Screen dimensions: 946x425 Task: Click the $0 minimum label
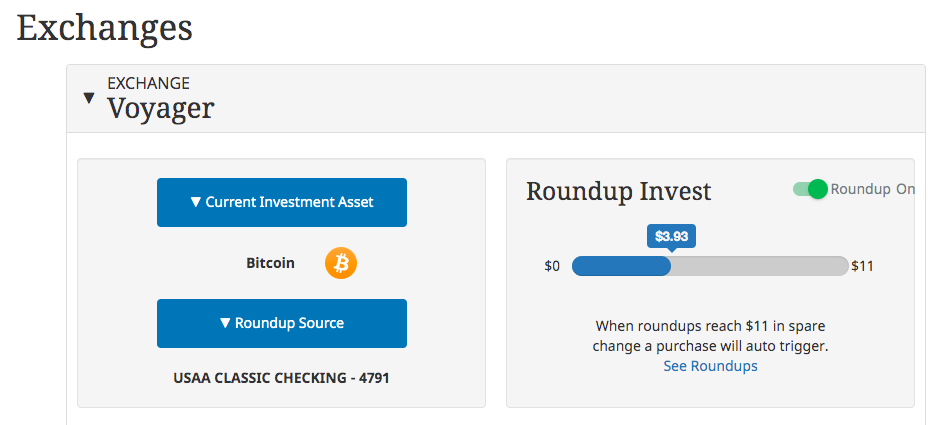tap(551, 266)
